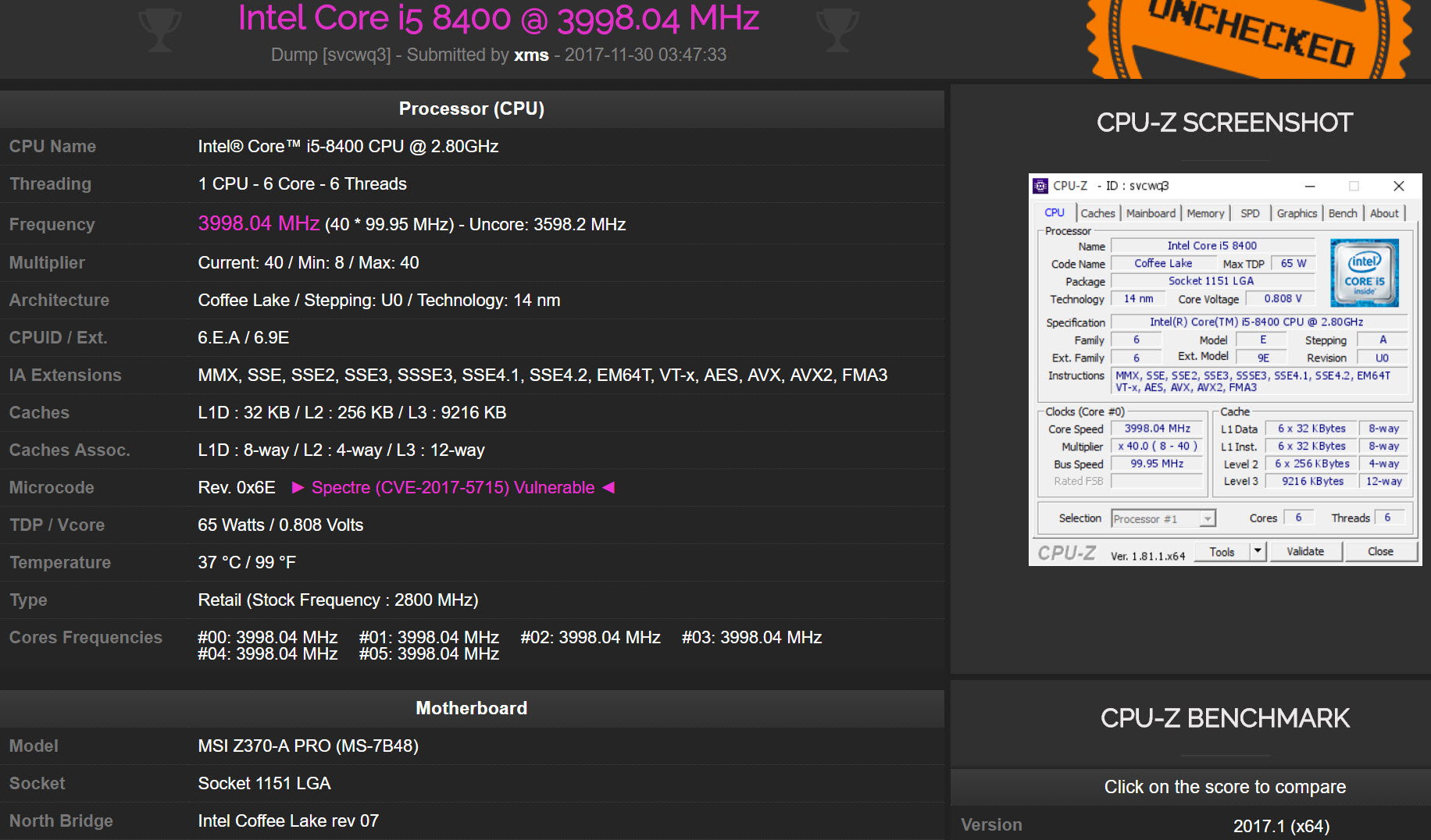Click 'L1D : 8-way / L2 : 4-way / L3 : 12-way'
This screenshot has width=1431, height=840.
pos(341,450)
